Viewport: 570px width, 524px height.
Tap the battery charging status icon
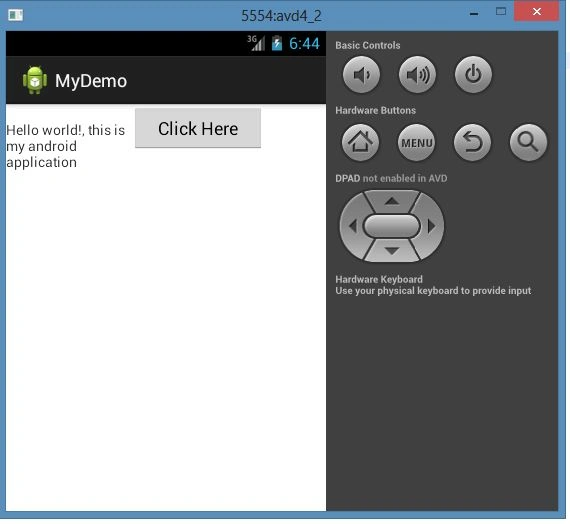click(277, 43)
